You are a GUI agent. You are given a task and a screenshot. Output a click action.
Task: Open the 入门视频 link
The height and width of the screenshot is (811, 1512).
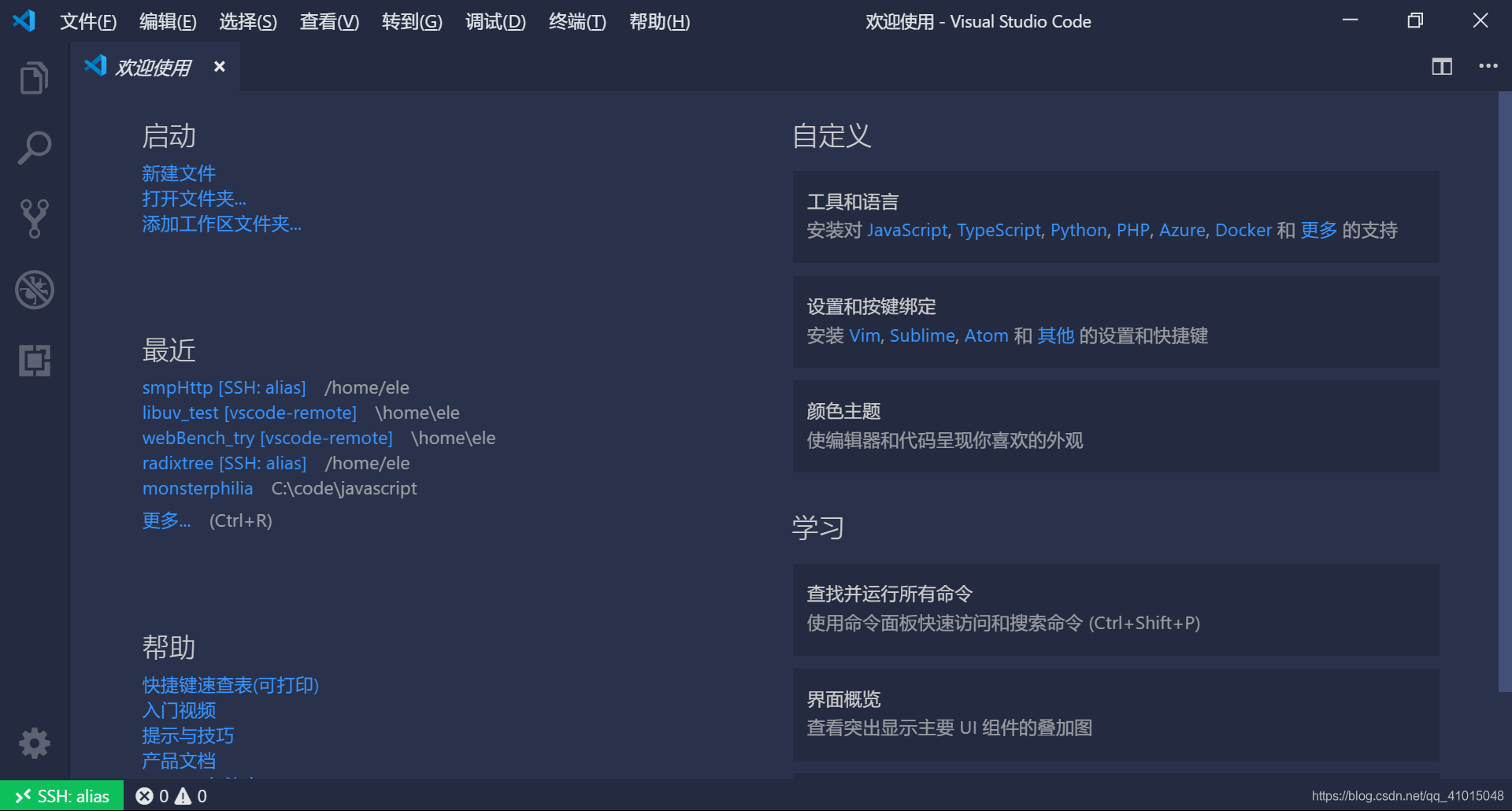click(179, 710)
